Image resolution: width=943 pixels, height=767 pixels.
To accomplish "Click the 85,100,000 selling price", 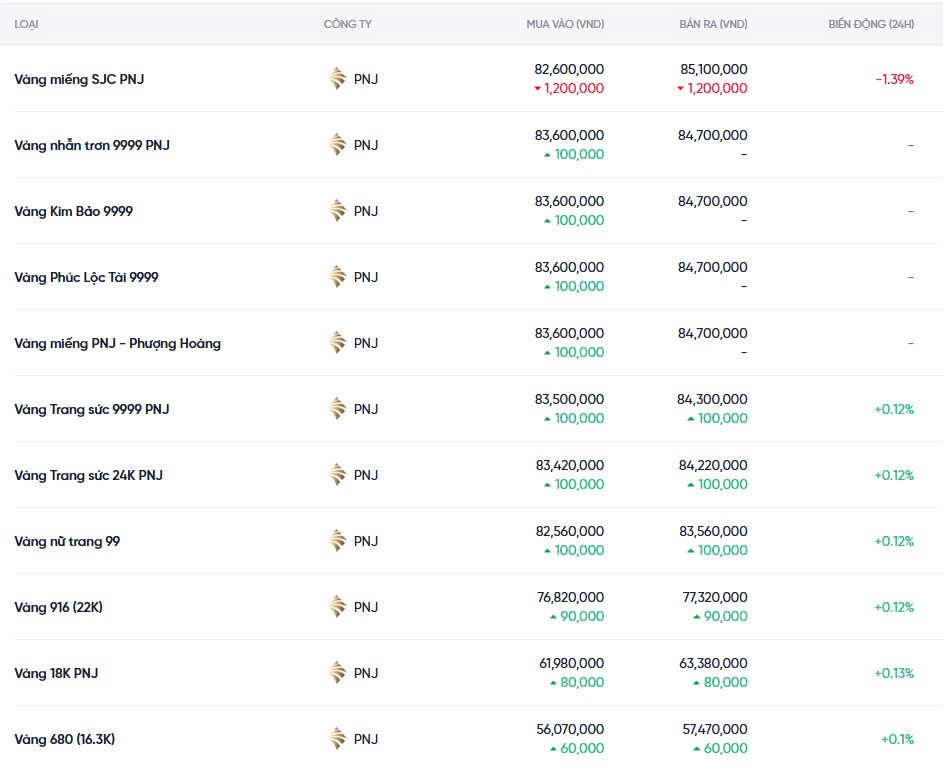I will pos(712,70).
